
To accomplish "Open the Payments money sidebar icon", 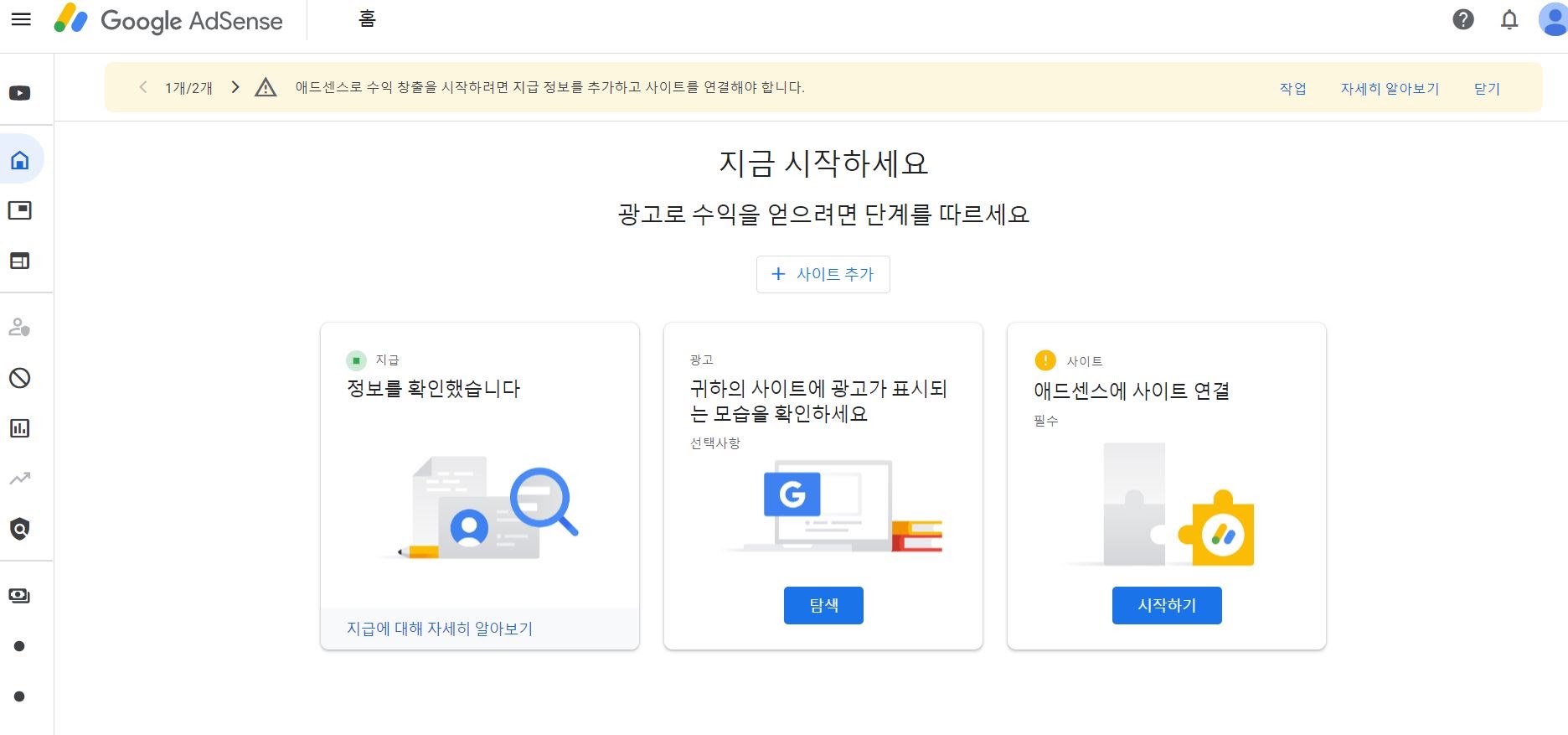I will (20, 596).
